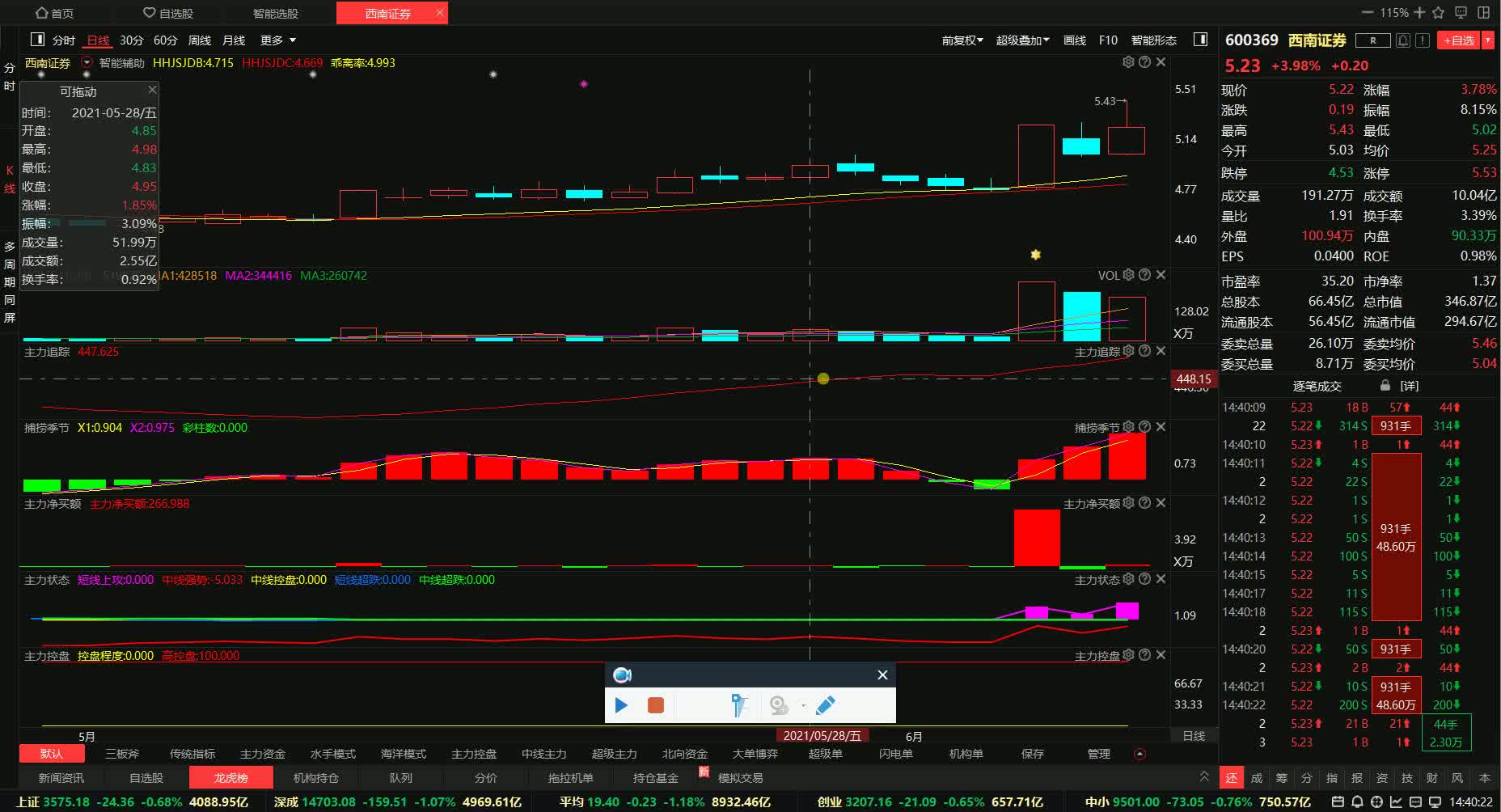Close the 捕捞季节 indicator panel

[1161, 427]
